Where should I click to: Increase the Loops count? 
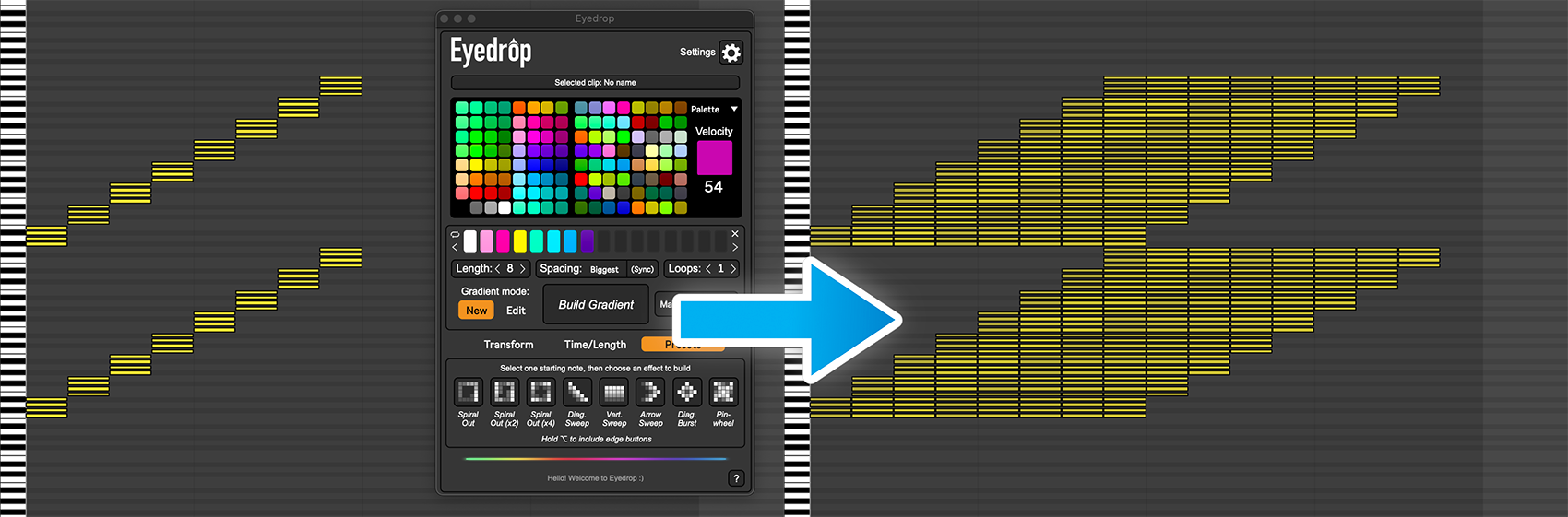(x=733, y=269)
